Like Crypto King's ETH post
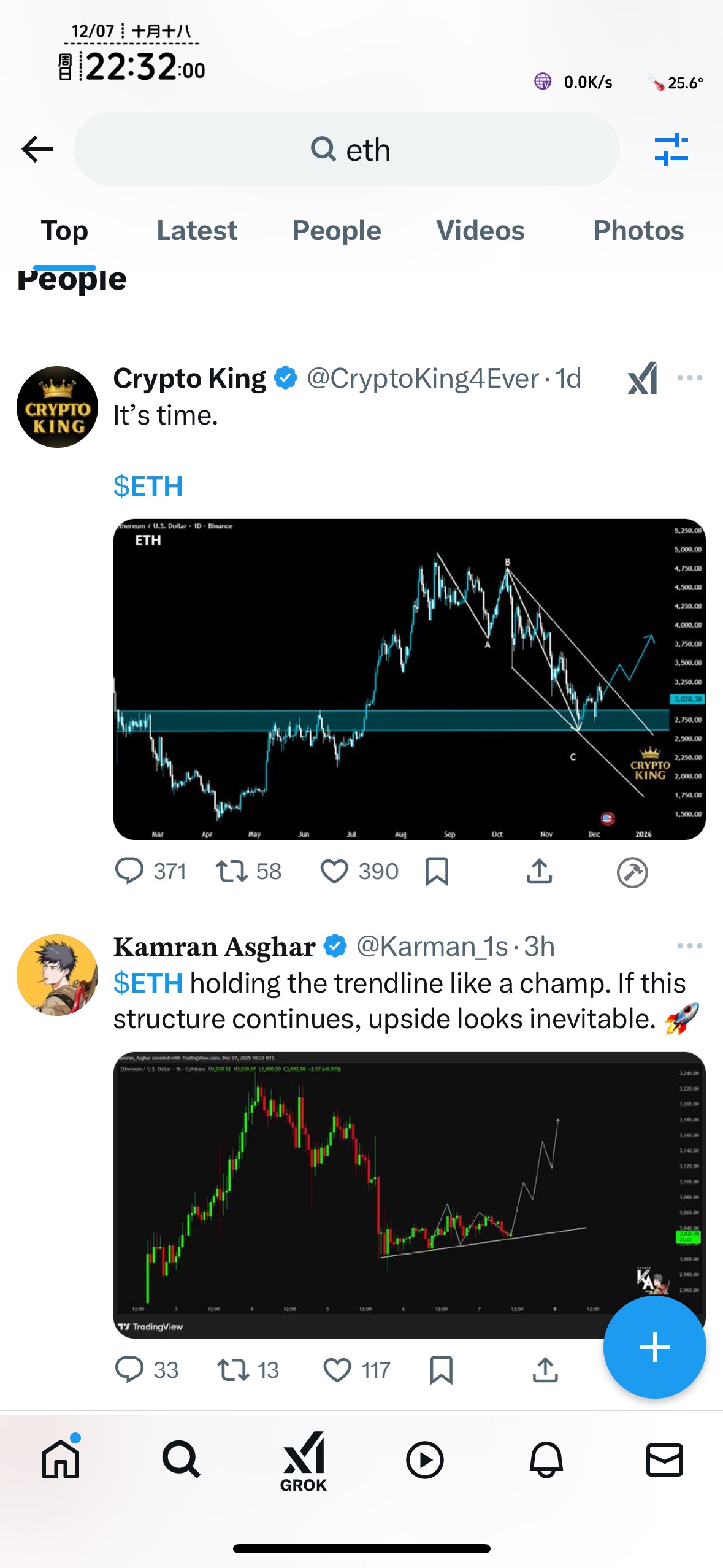The height and width of the screenshot is (1568, 723). point(335,872)
